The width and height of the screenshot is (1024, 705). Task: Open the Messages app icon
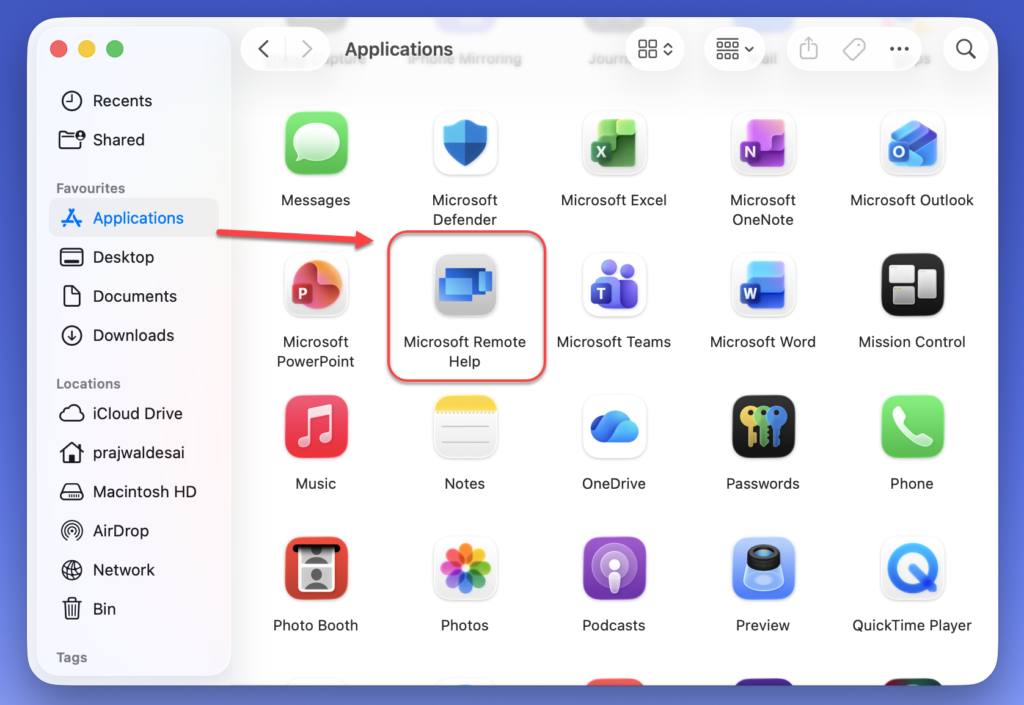click(x=316, y=143)
